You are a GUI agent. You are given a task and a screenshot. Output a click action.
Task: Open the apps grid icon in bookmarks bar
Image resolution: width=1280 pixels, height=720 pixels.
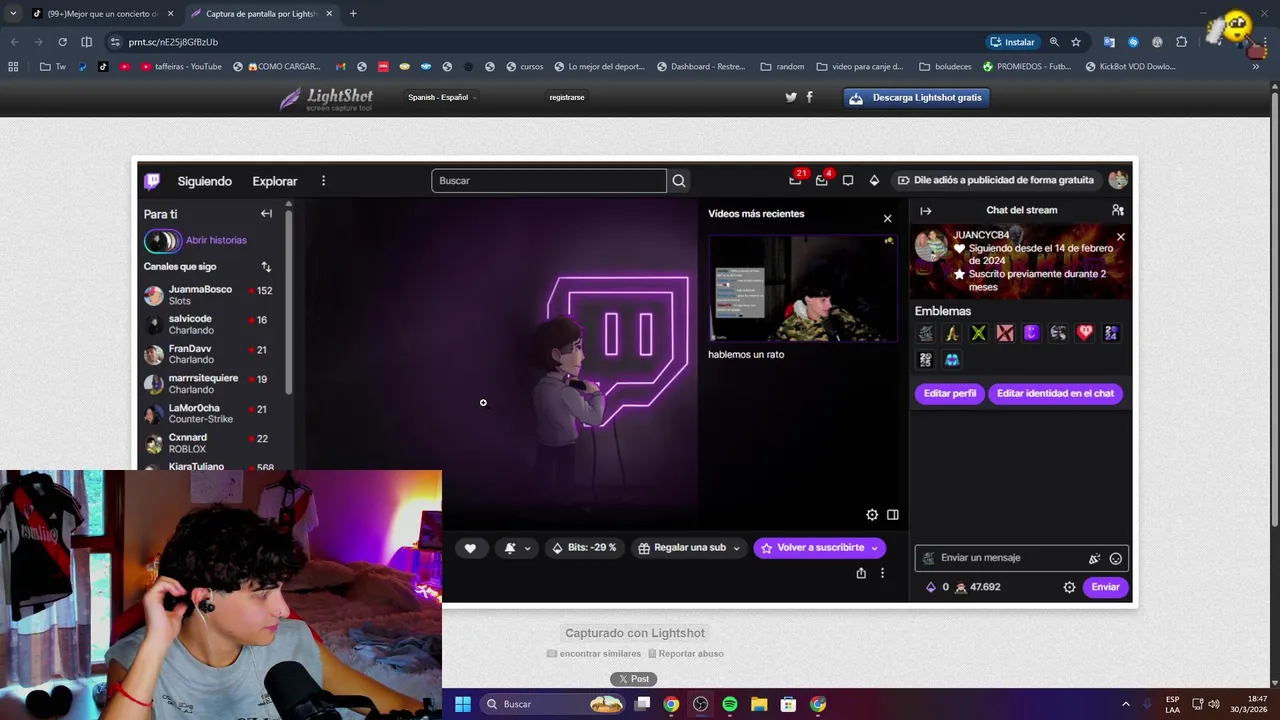(x=13, y=67)
